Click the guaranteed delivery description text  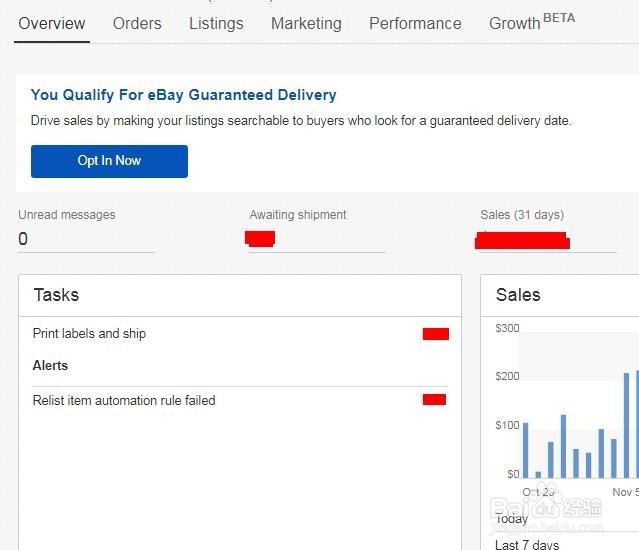tap(301, 121)
